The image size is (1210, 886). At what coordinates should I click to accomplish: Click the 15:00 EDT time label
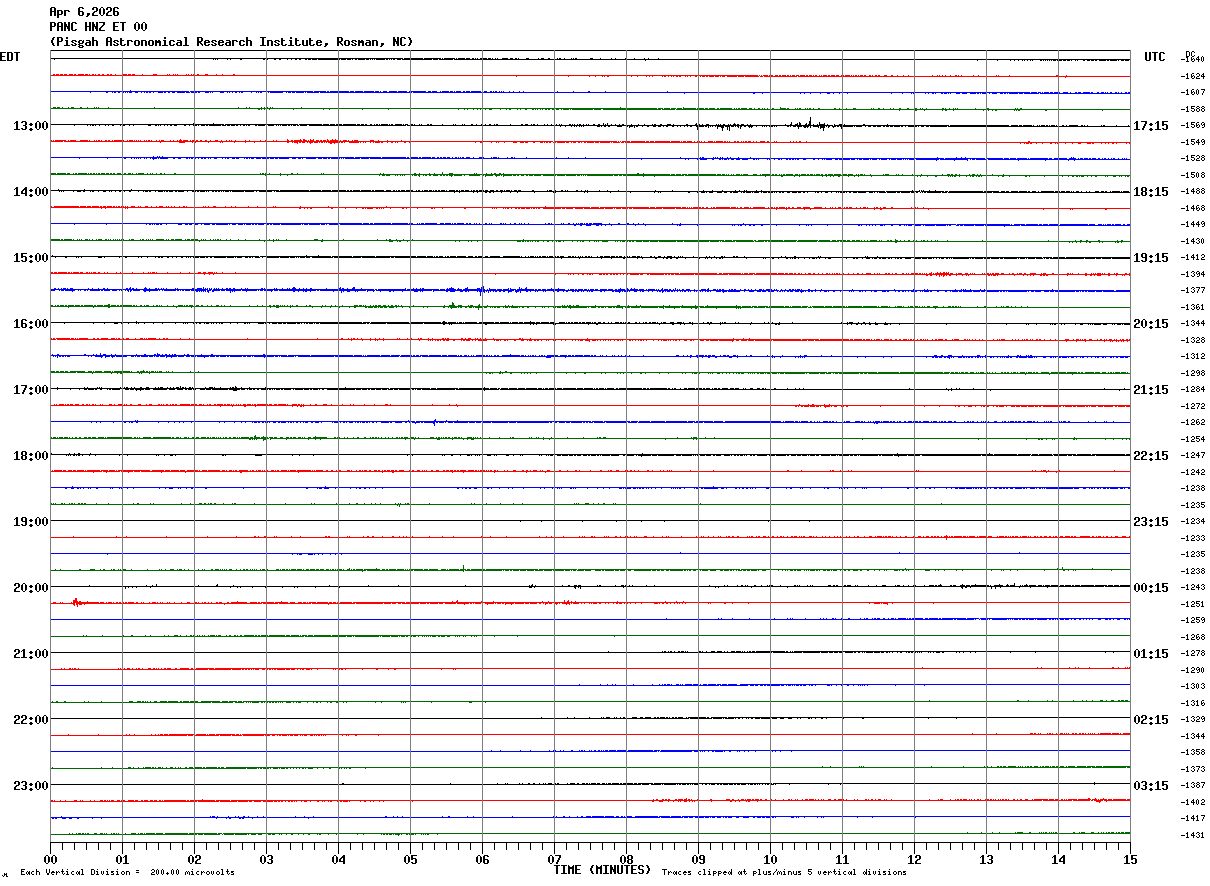point(31,258)
